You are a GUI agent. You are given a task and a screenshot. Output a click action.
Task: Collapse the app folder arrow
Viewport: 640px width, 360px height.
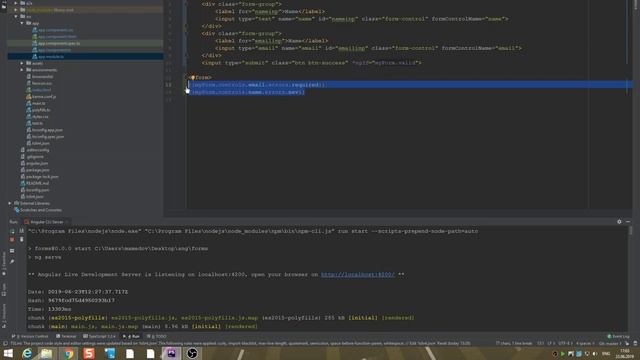tap(22, 23)
